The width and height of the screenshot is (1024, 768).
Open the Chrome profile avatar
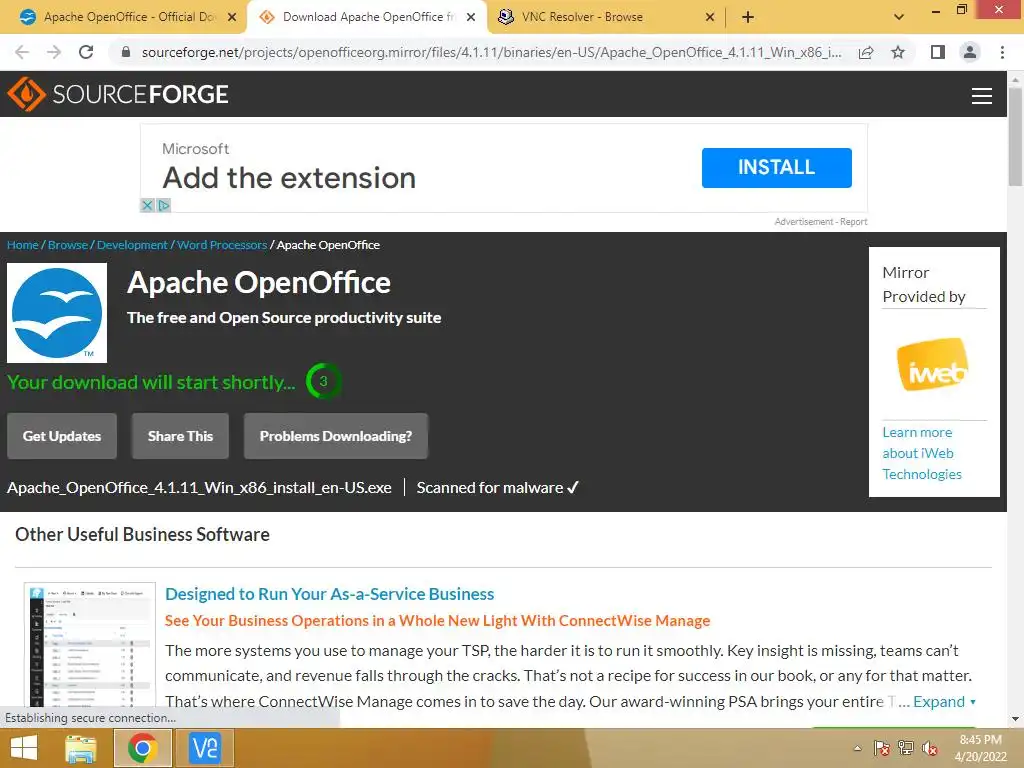tap(970, 52)
